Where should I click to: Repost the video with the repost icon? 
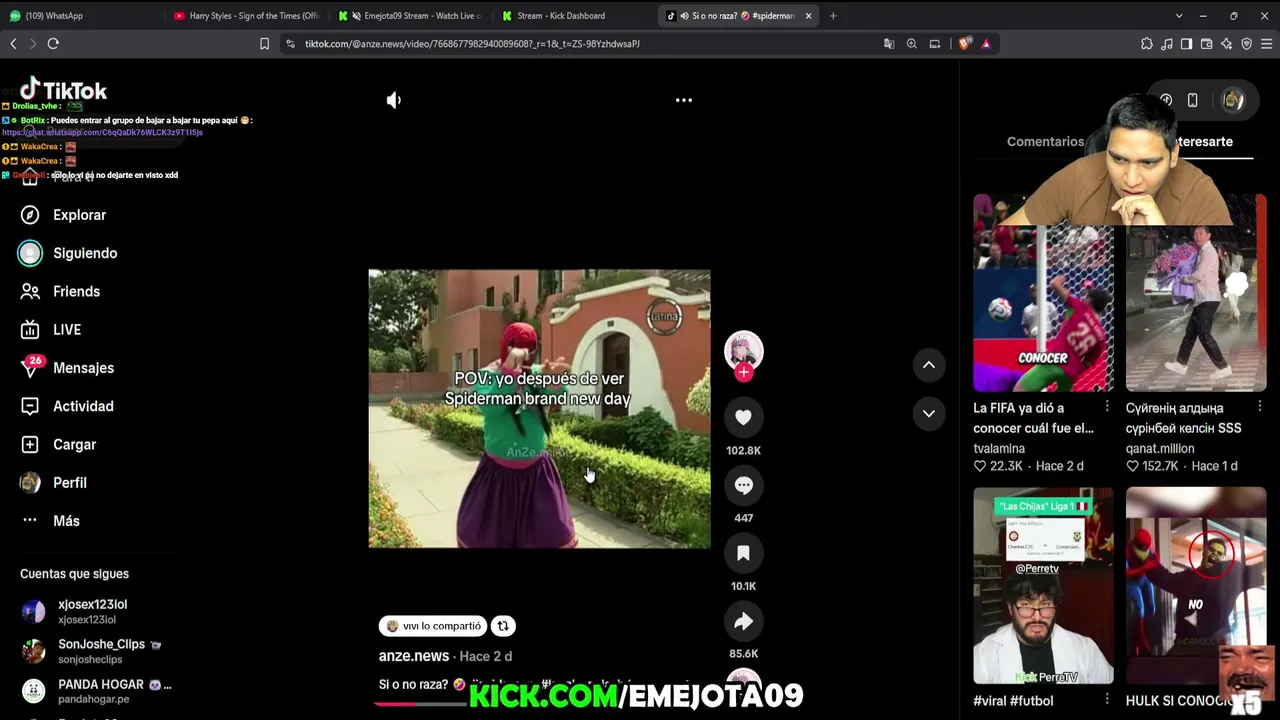[x=503, y=626]
